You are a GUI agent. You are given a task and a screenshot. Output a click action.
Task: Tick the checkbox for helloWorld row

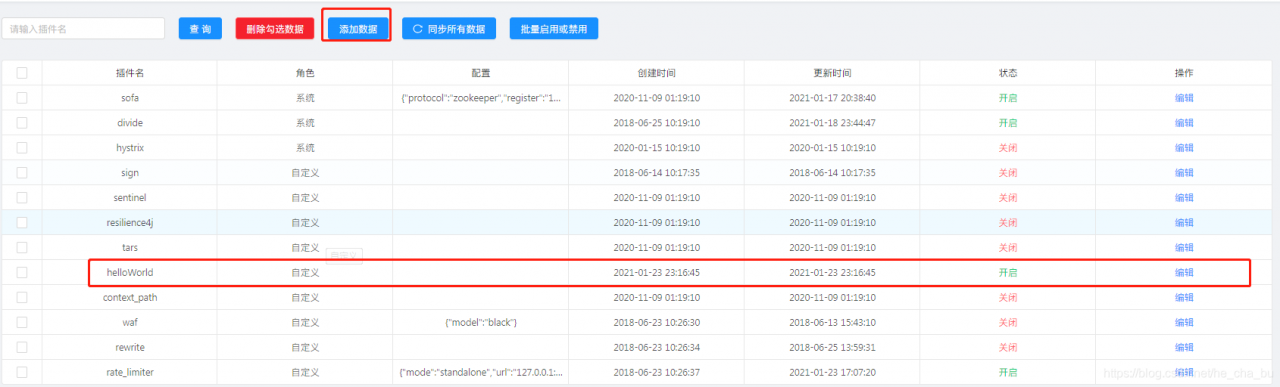coord(22,272)
